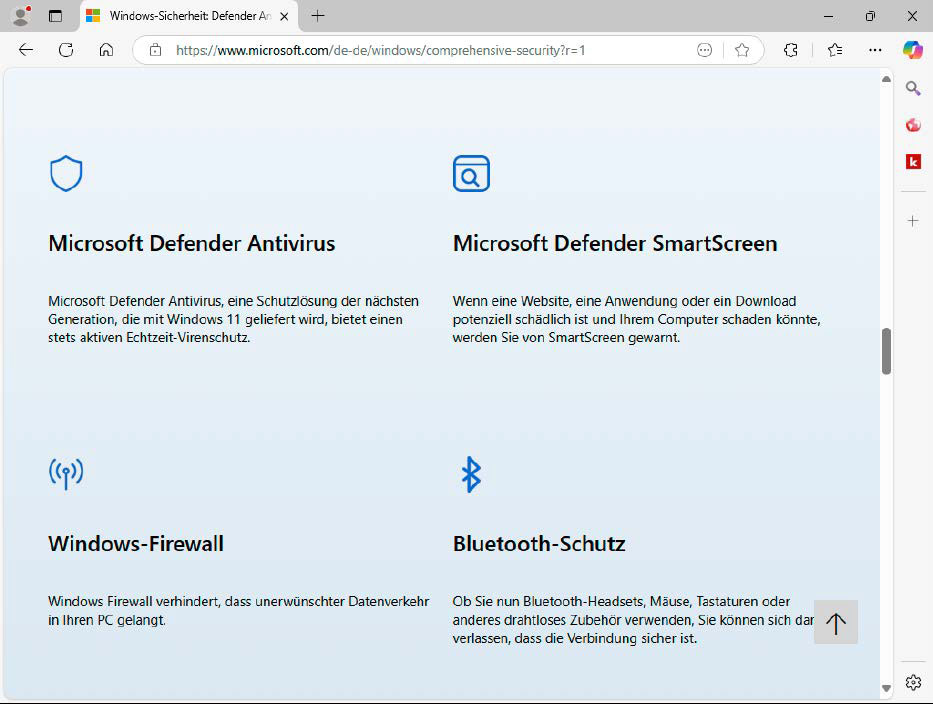933x704 pixels.
Task: Click the Bluetooth-Schutz heading
Action: [x=539, y=543]
